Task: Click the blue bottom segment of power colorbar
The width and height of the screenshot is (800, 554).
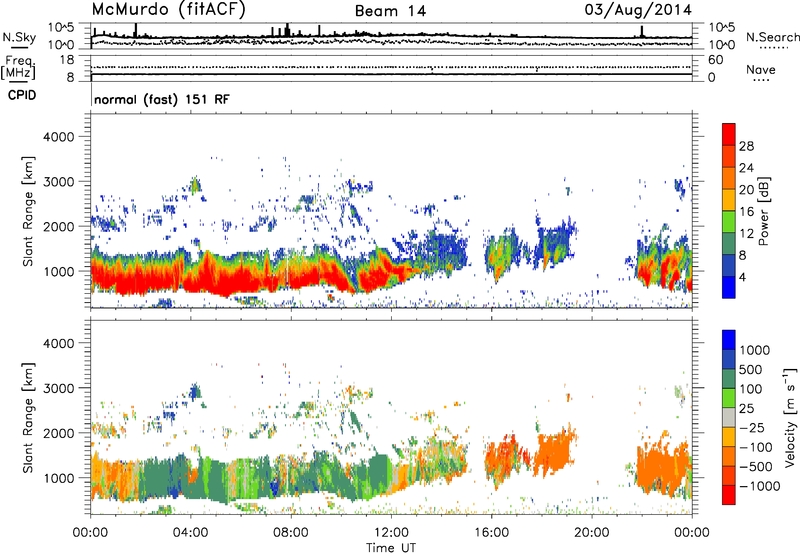Action: click(x=729, y=287)
